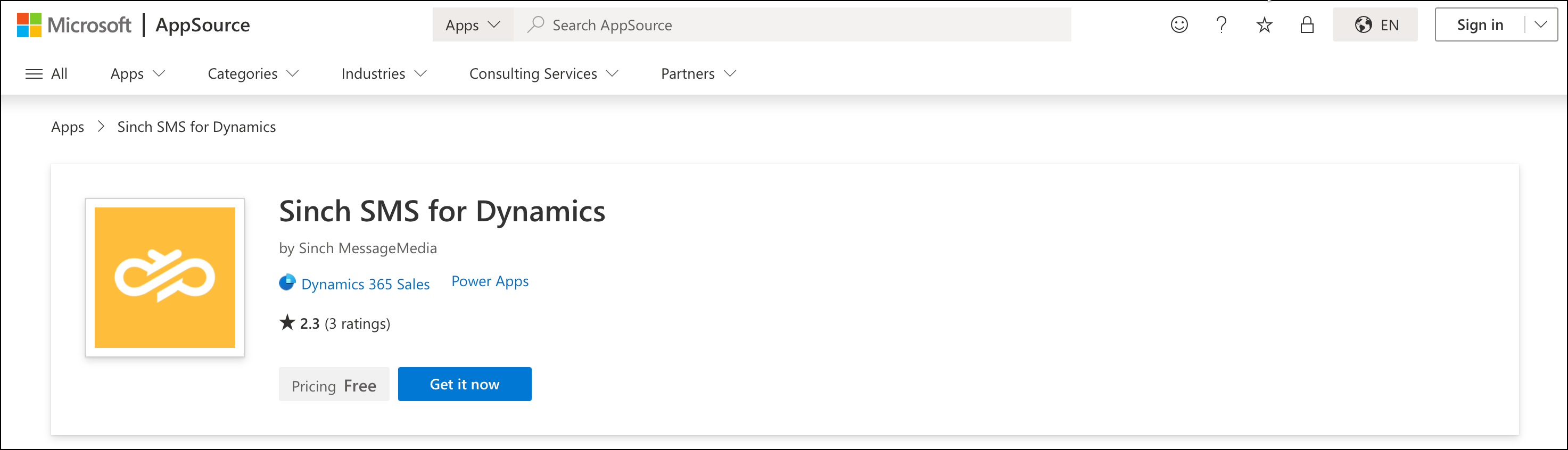The image size is (1568, 450).
Task: Open the Industries menu
Action: click(382, 73)
